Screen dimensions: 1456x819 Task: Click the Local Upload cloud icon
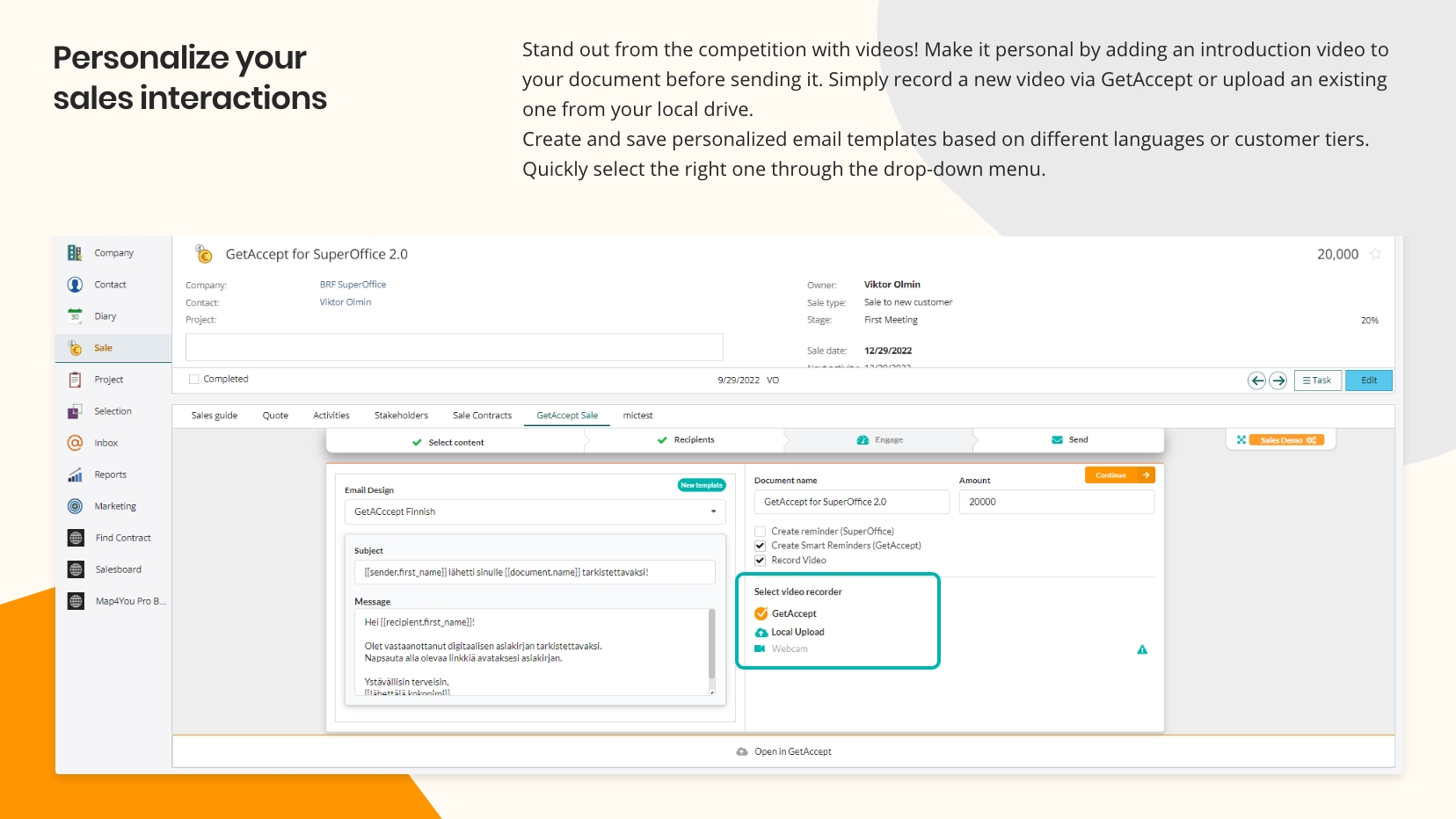tap(761, 633)
